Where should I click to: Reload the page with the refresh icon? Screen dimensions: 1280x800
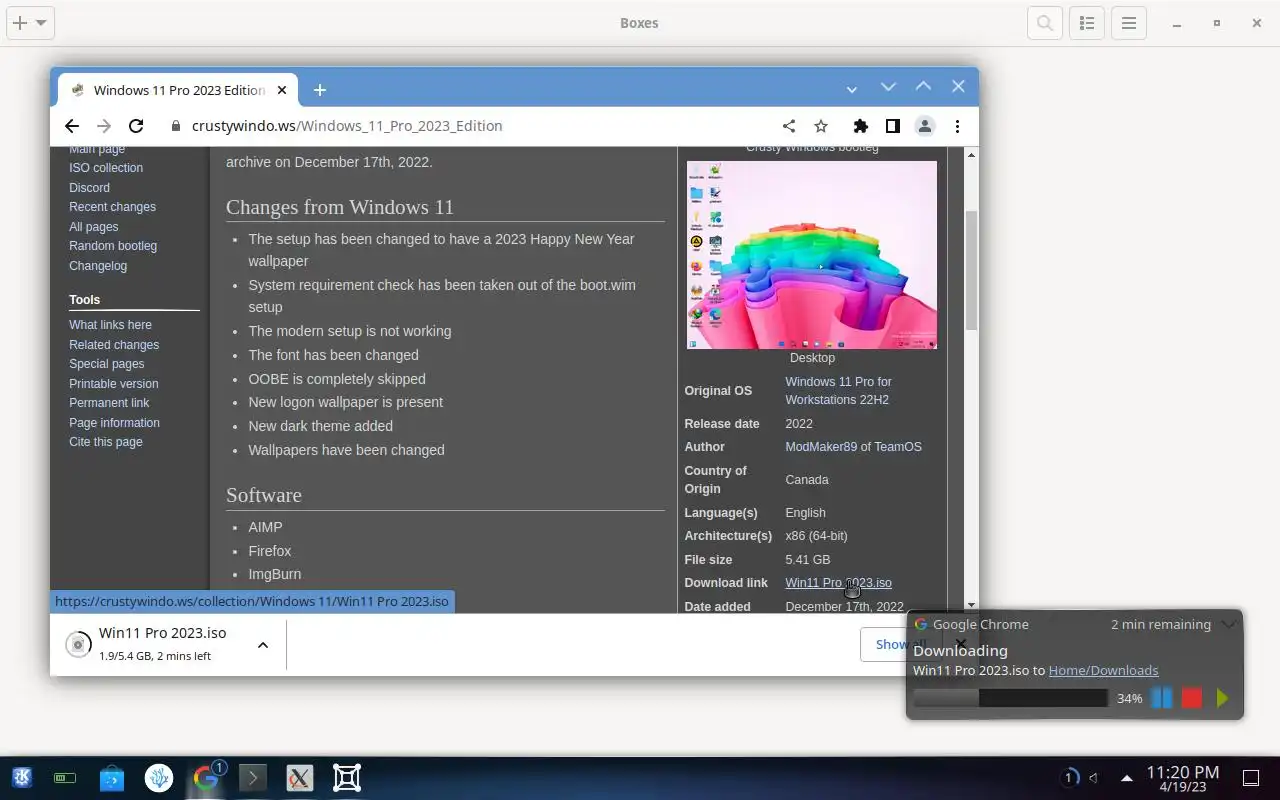(136, 126)
